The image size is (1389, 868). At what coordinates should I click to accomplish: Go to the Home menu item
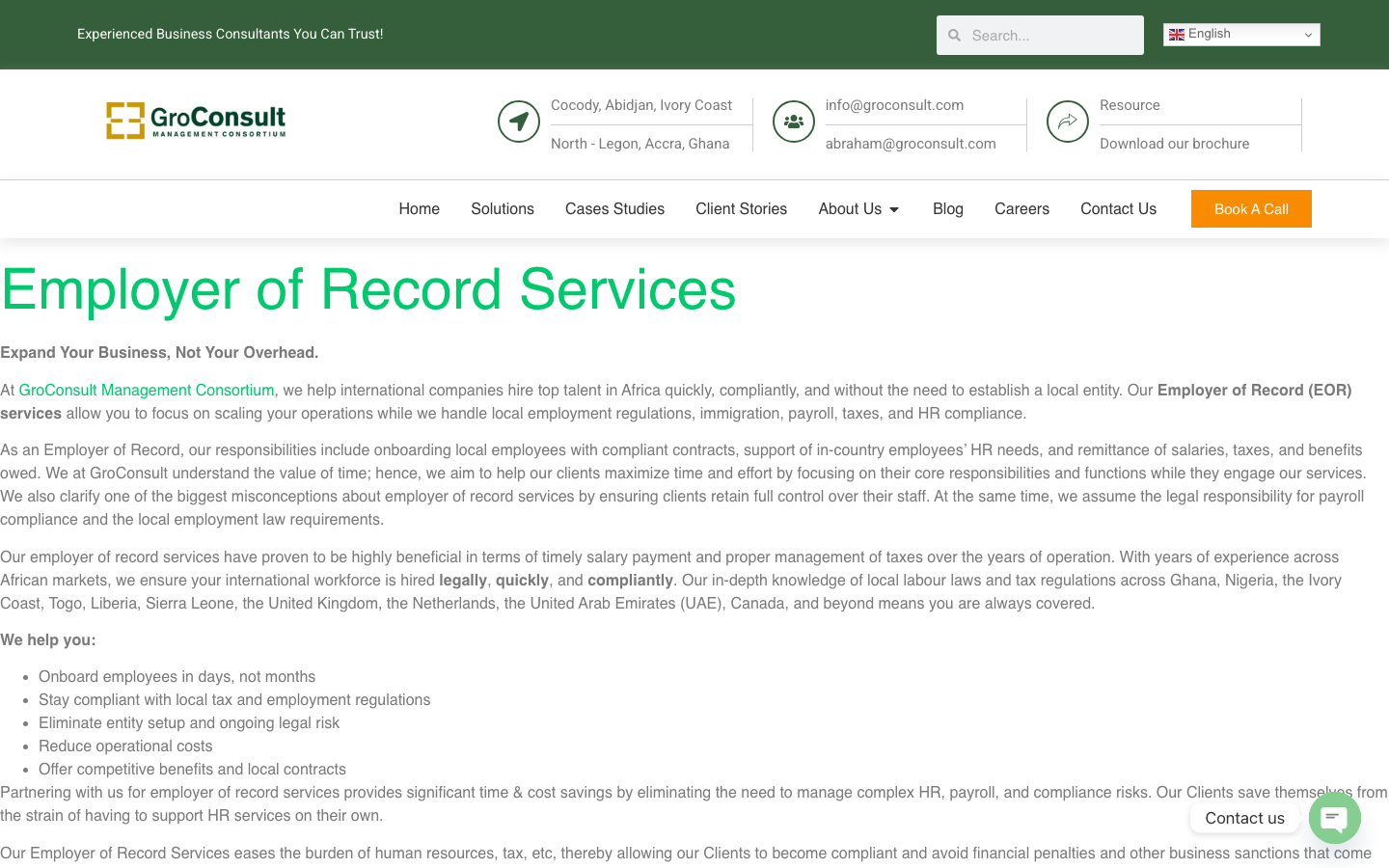click(x=420, y=208)
